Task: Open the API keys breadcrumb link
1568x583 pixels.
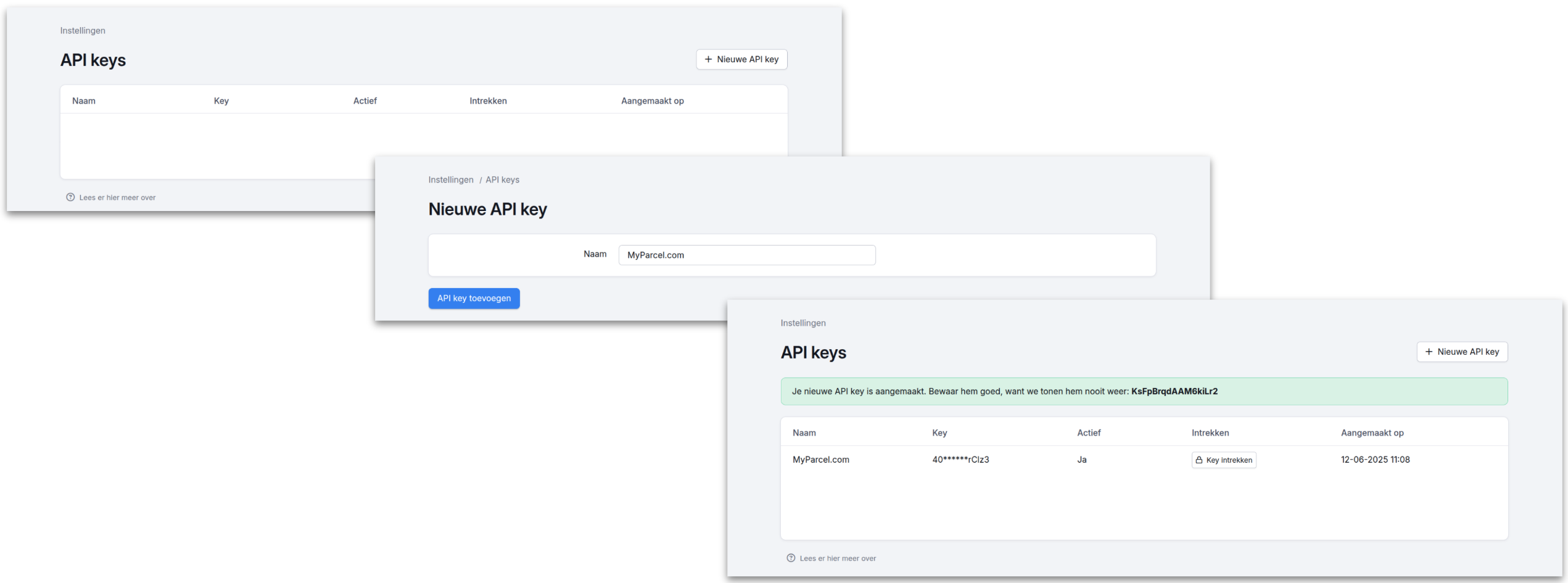Action: 502,180
